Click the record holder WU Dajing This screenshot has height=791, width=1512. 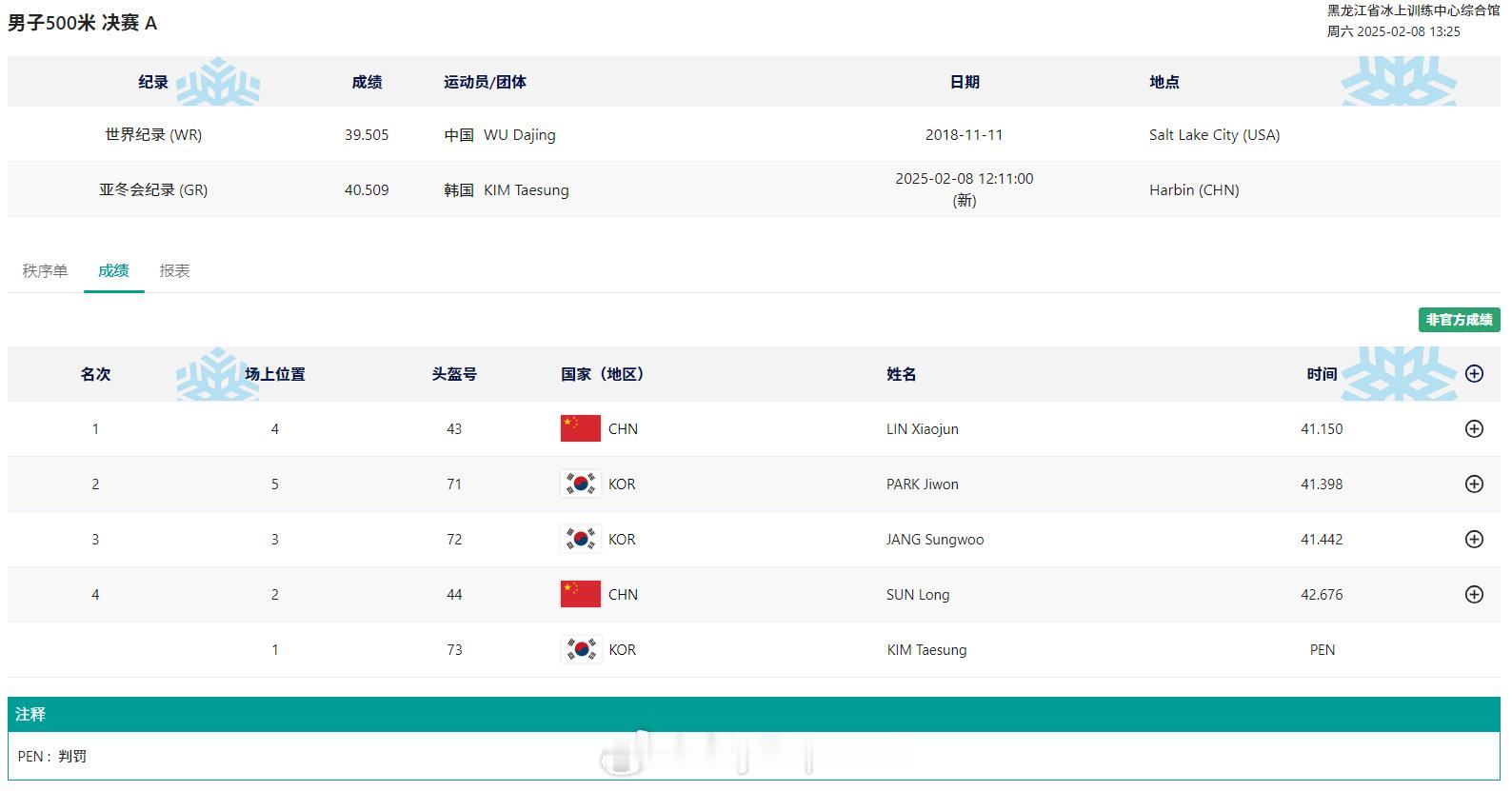coord(520,135)
